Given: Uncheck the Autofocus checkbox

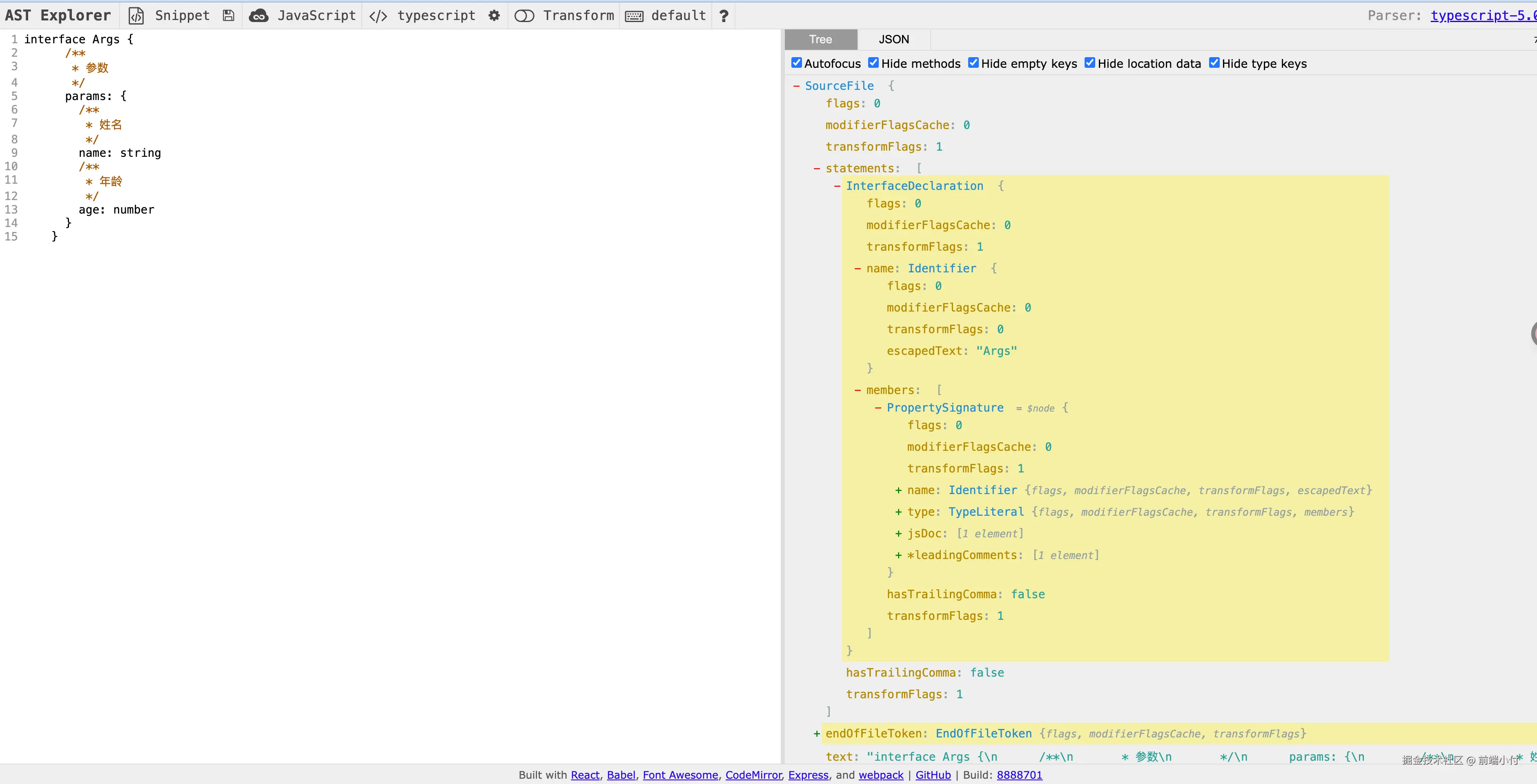Looking at the screenshot, I should coord(797,62).
